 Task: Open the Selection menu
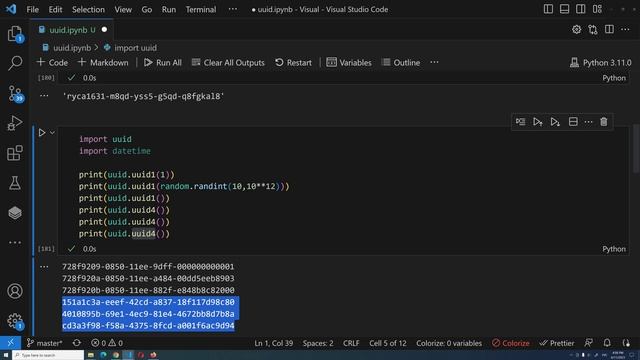(88, 9)
